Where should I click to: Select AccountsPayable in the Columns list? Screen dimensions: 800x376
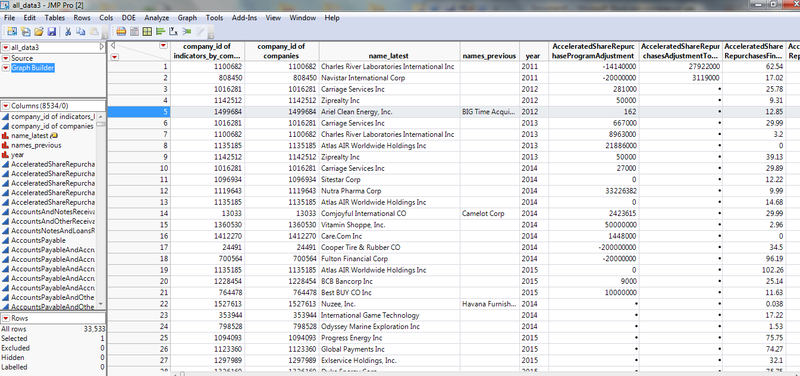click(38, 240)
